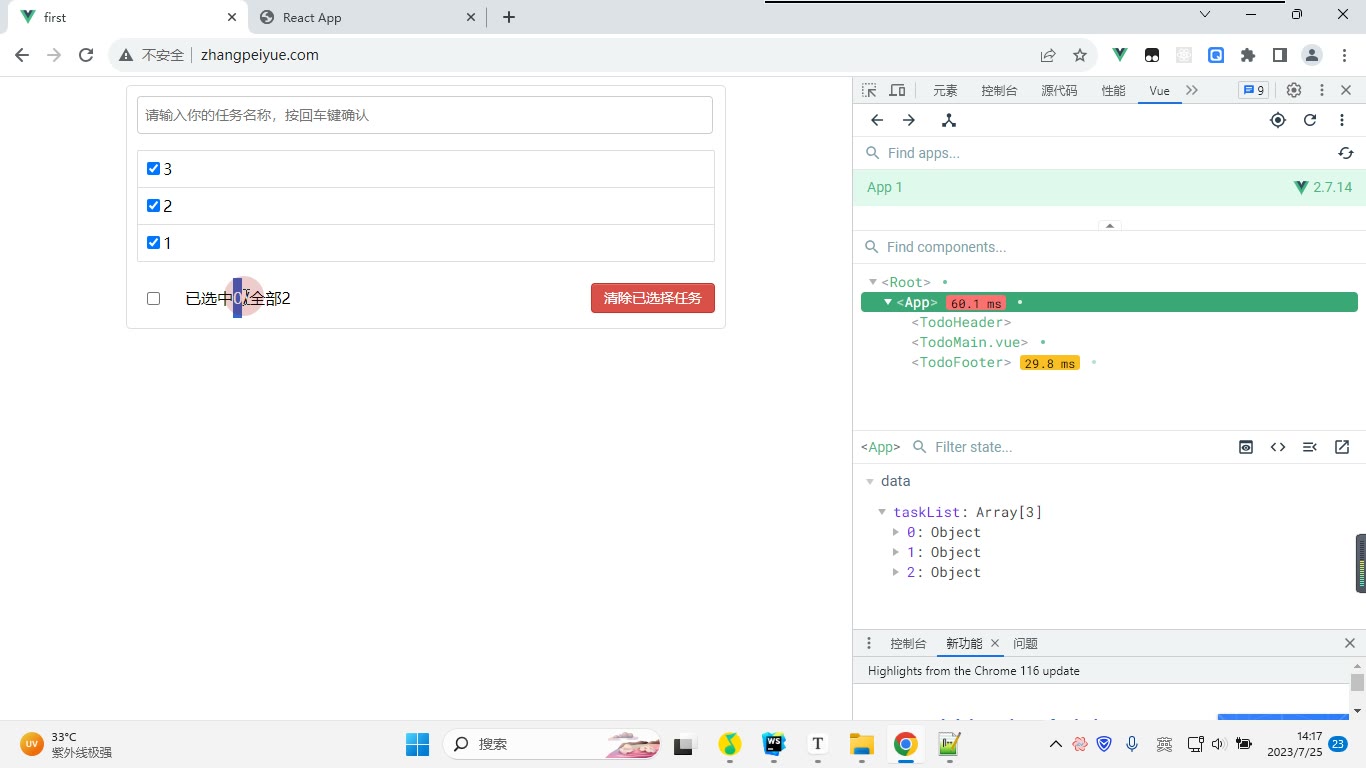The height and width of the screenshot is (768, 1366).
Task: Collapse the App node in the component tree
Action: pos(888,302)
